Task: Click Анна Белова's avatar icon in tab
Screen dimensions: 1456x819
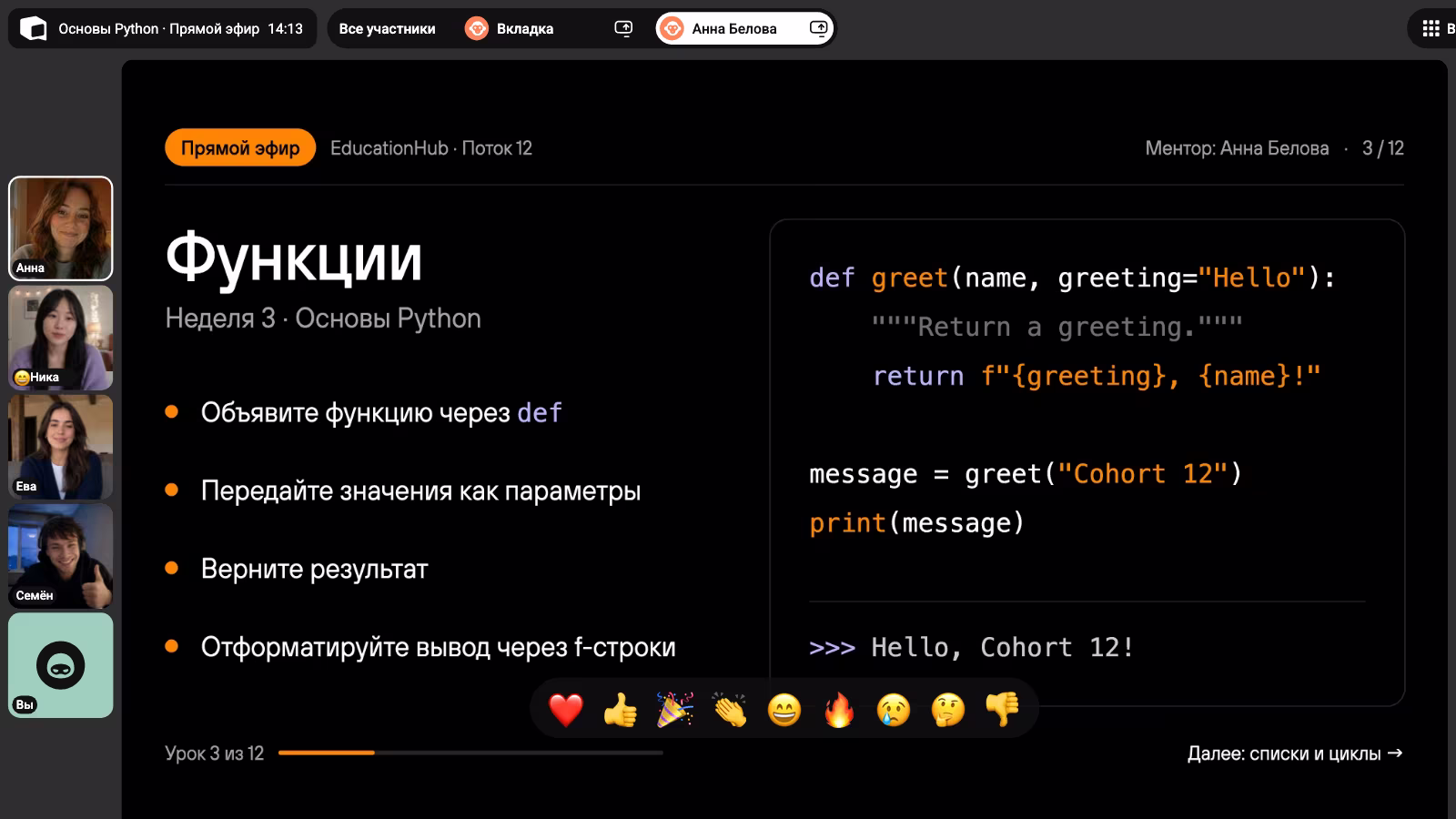Action: click(672, 29)
